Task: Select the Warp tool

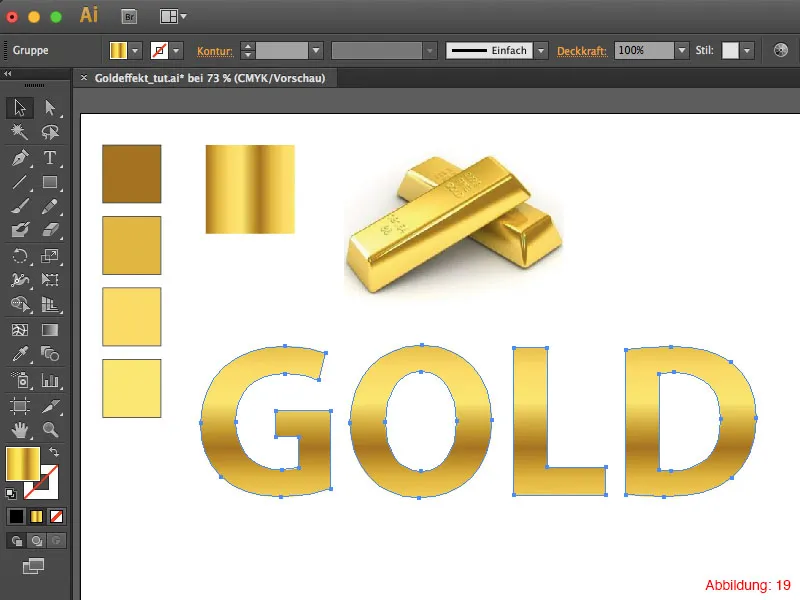Action: 20,280
